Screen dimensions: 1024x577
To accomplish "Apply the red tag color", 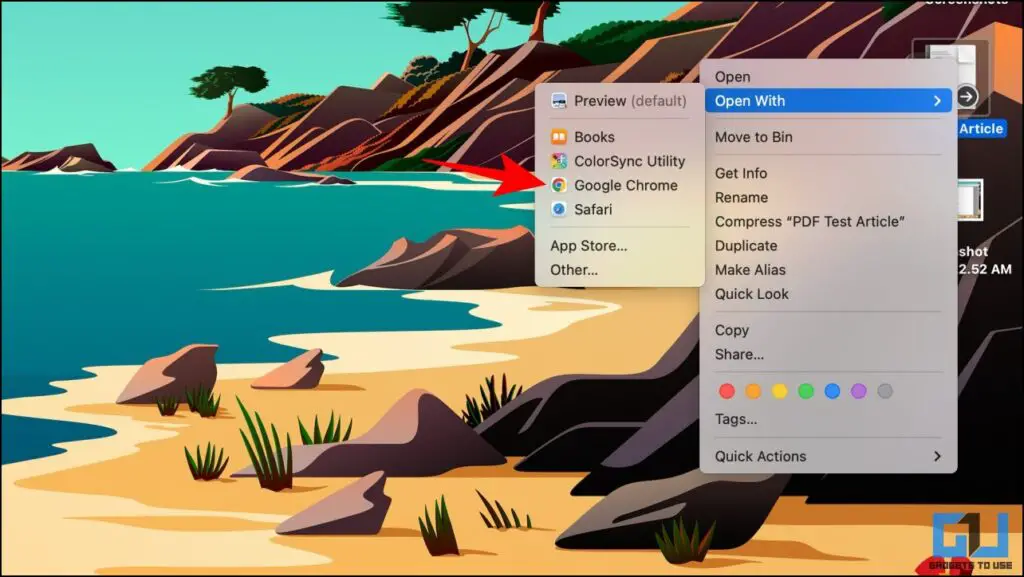I will coord(727,391).
